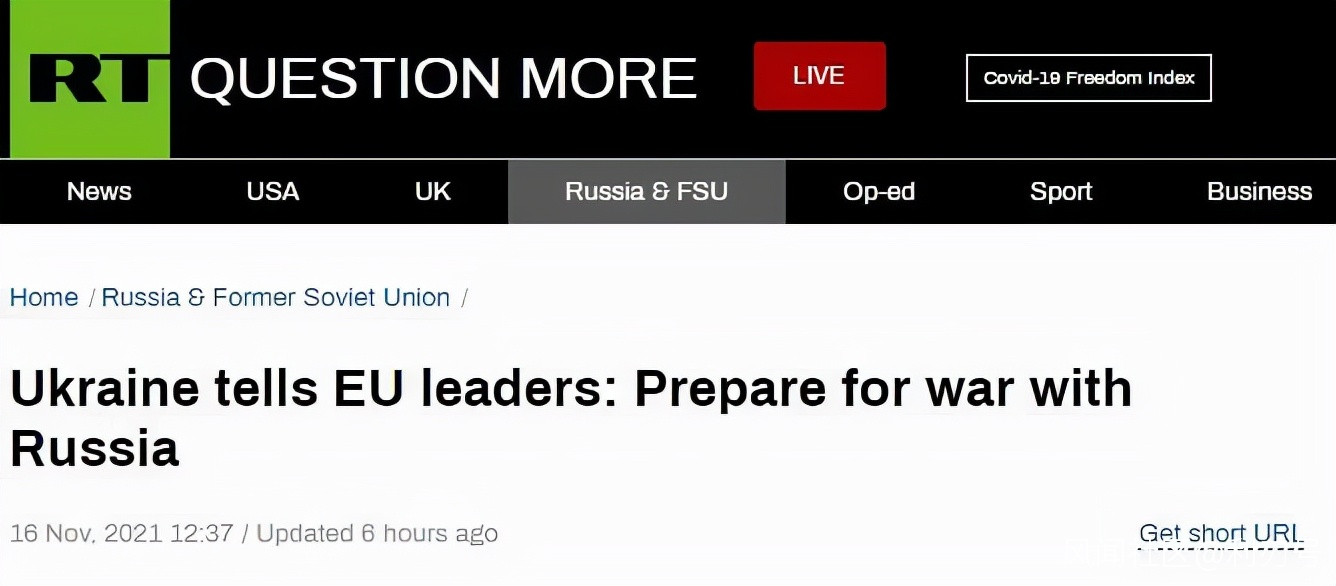Click the word Ukraine in the headline
1336x586 pixels.
(105, 388)
